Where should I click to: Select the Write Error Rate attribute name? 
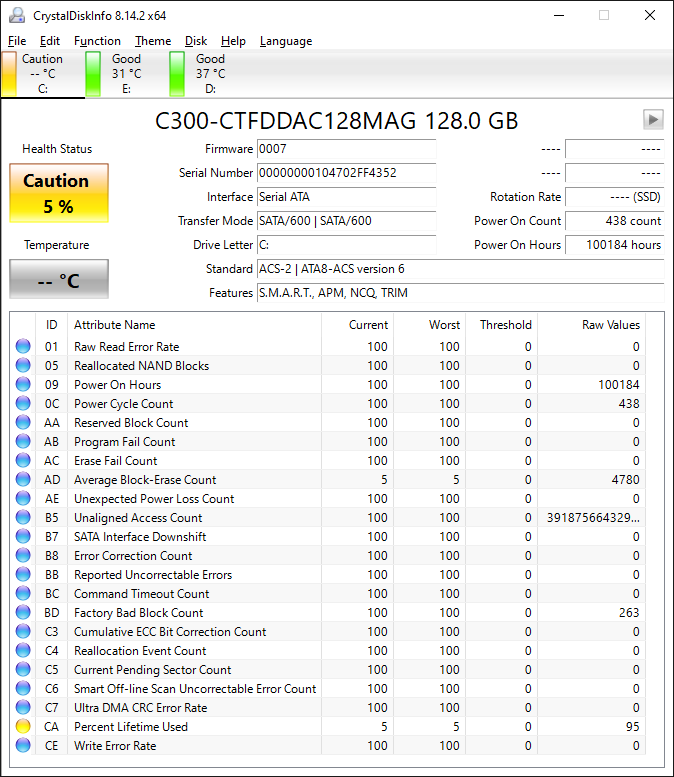pyautogui.click(x=115, y=746)
